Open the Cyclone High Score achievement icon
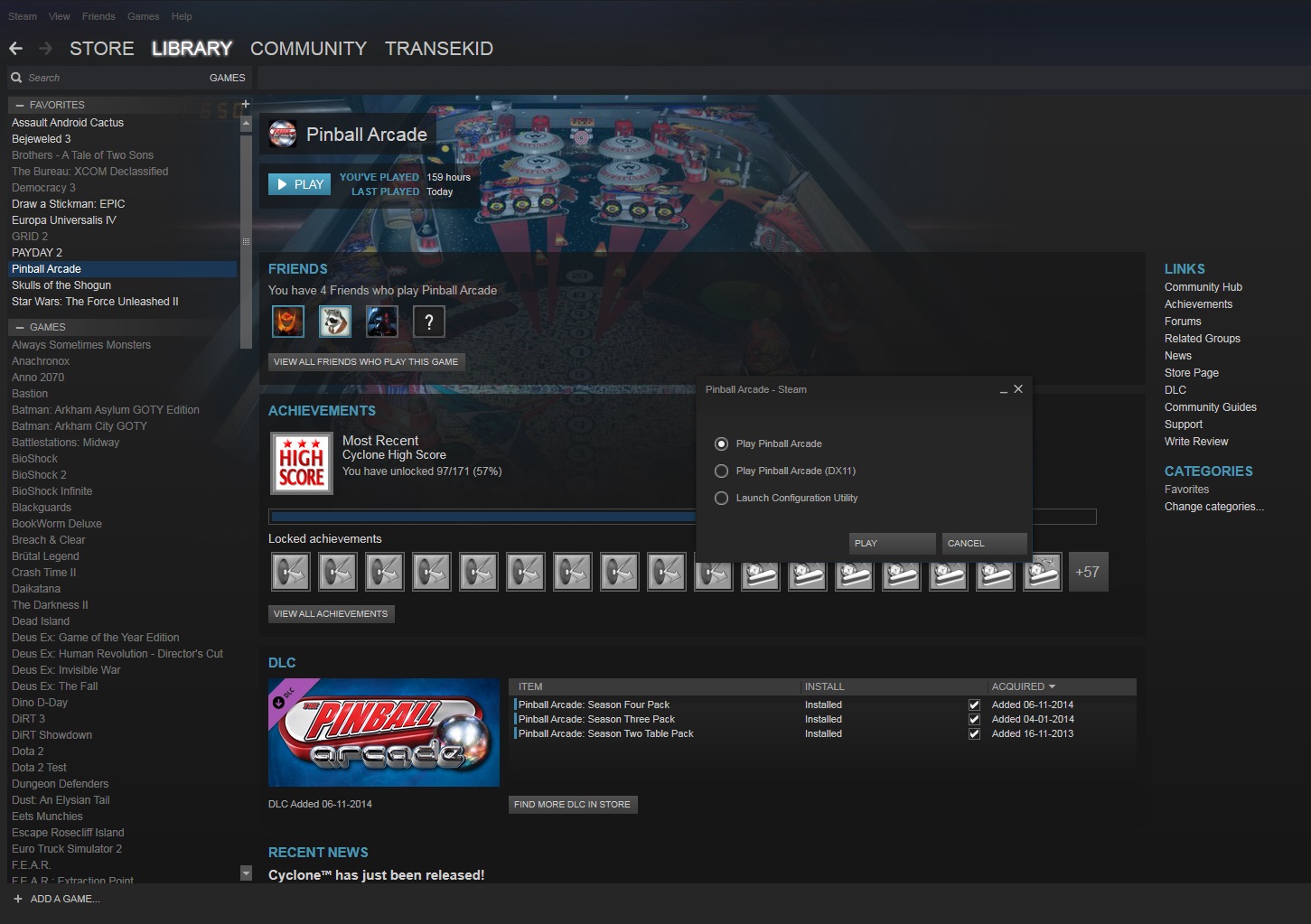The width and height of the screenshot is (1311, 924). pos(302,463)
